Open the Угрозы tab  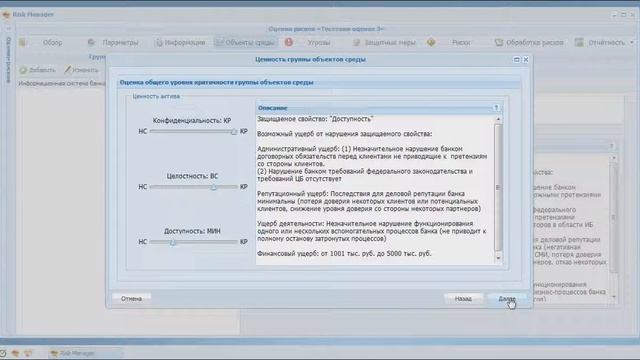pyautogui.click(x=319, y=42)
